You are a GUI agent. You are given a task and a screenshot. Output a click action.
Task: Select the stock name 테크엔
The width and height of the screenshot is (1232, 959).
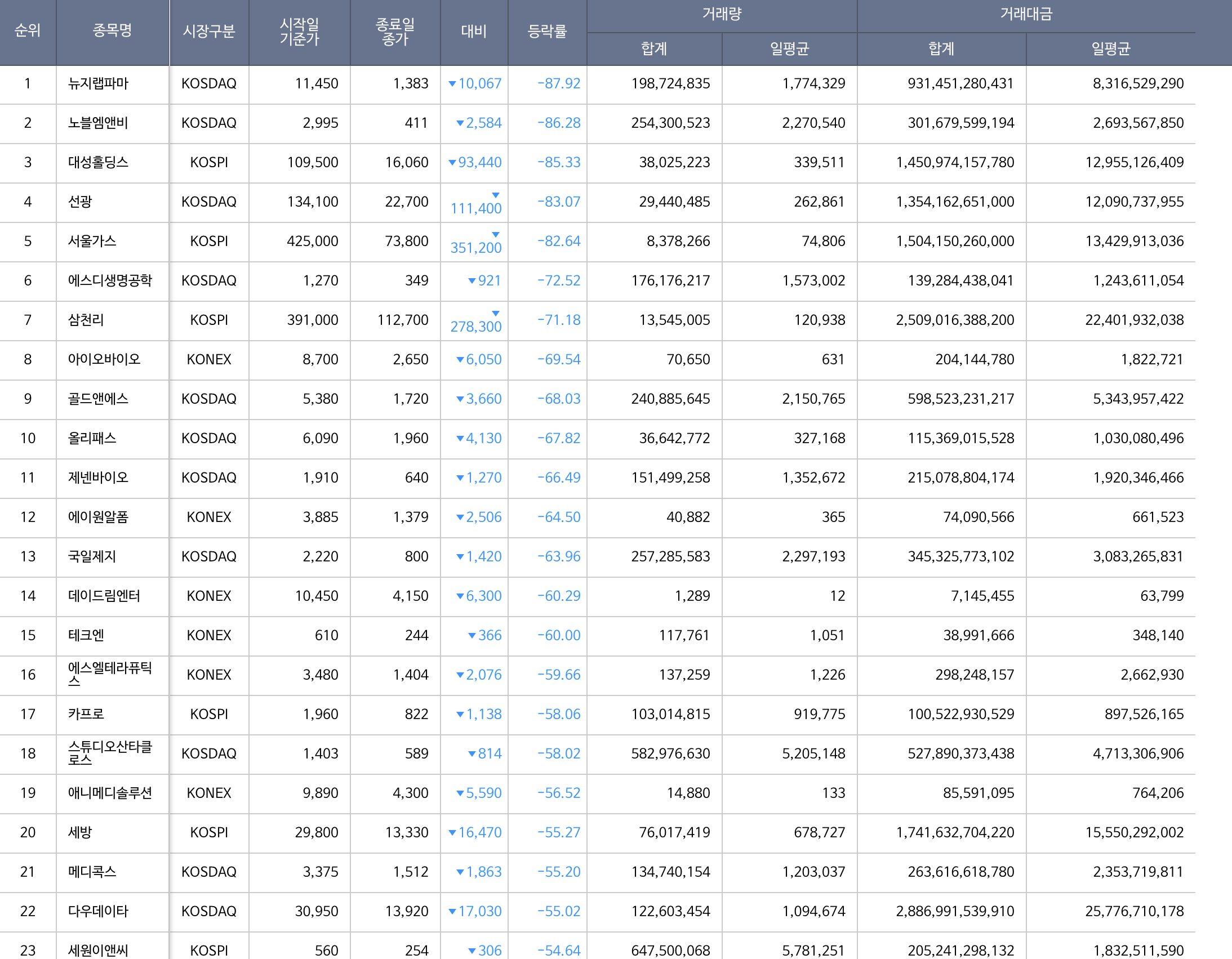point(86,636)
